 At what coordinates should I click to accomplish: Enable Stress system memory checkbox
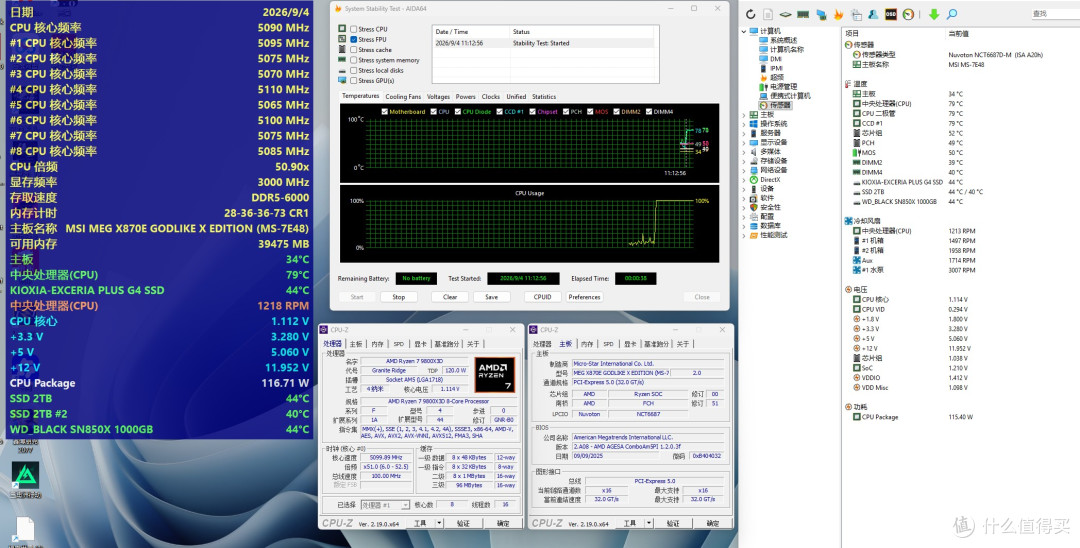[x=353, y=60]
